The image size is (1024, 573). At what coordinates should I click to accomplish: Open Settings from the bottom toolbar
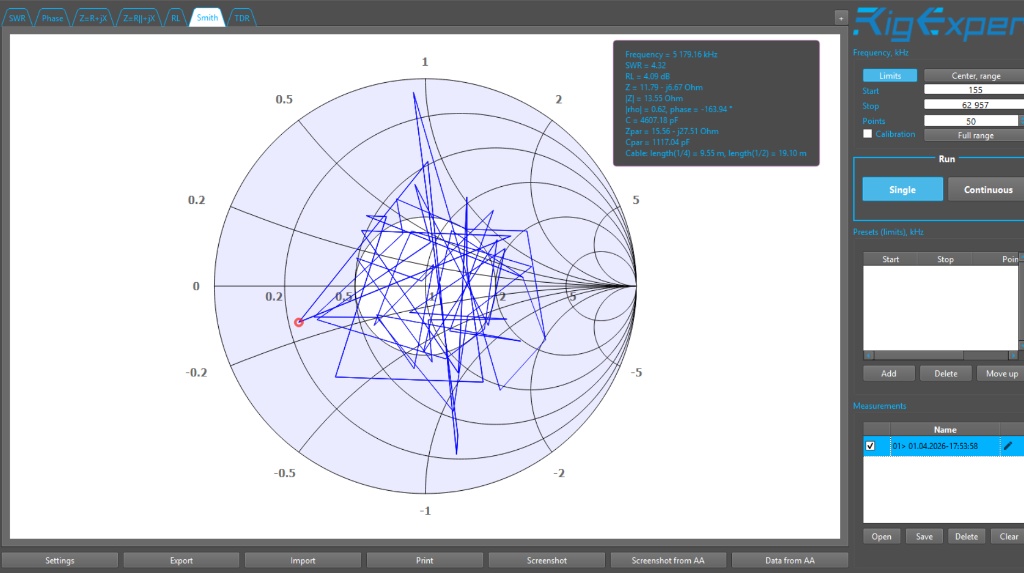[60, 561]
